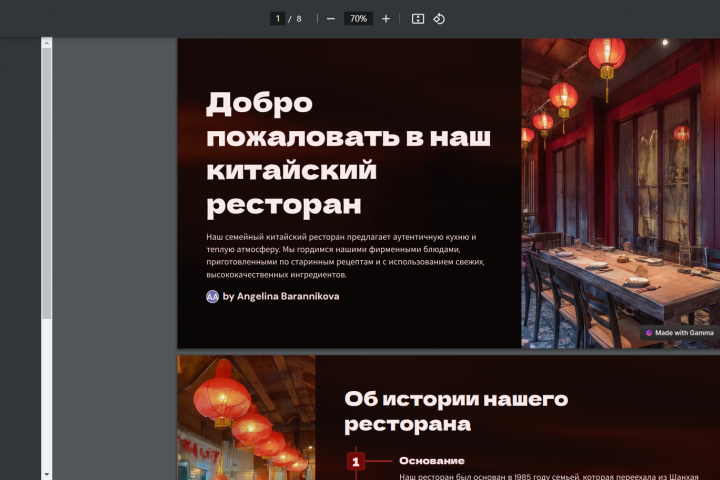Screen dimensions: 720x480
Task: Click the vertical scrollbar thumb
Action: pos(46,183)
